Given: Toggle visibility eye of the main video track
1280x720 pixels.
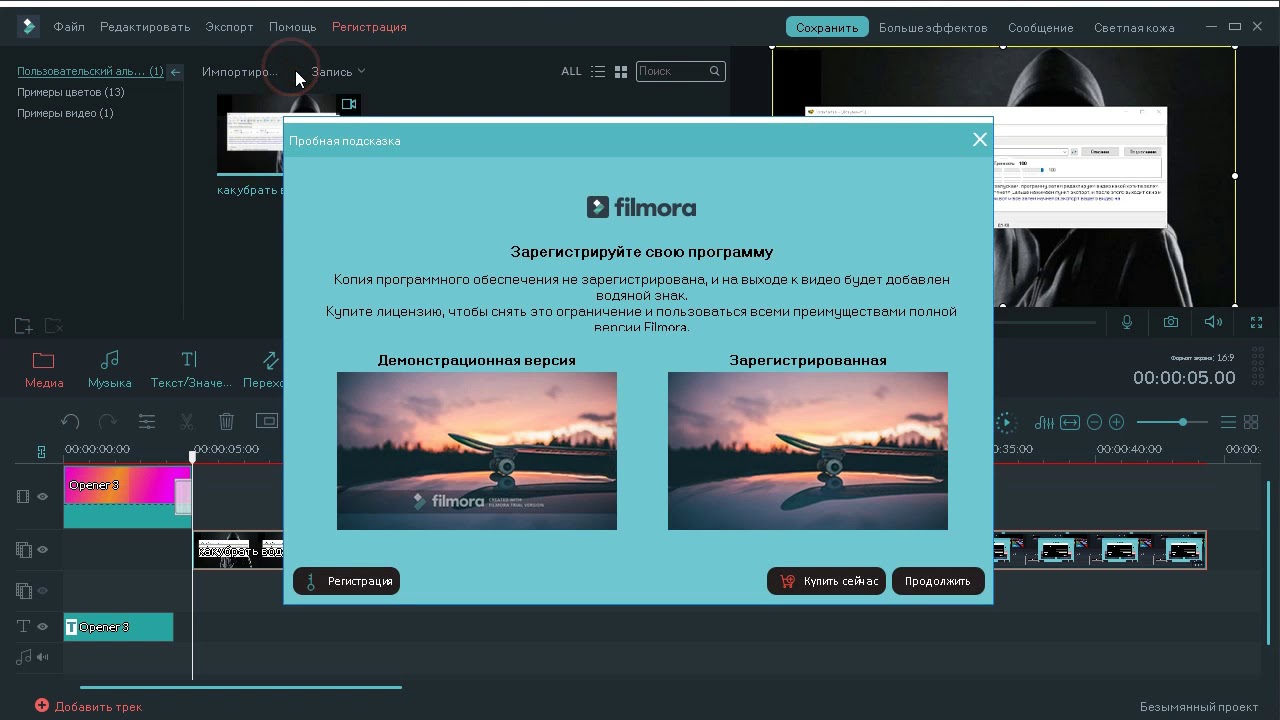Looking at the screenshot, I should coord(43,497).
